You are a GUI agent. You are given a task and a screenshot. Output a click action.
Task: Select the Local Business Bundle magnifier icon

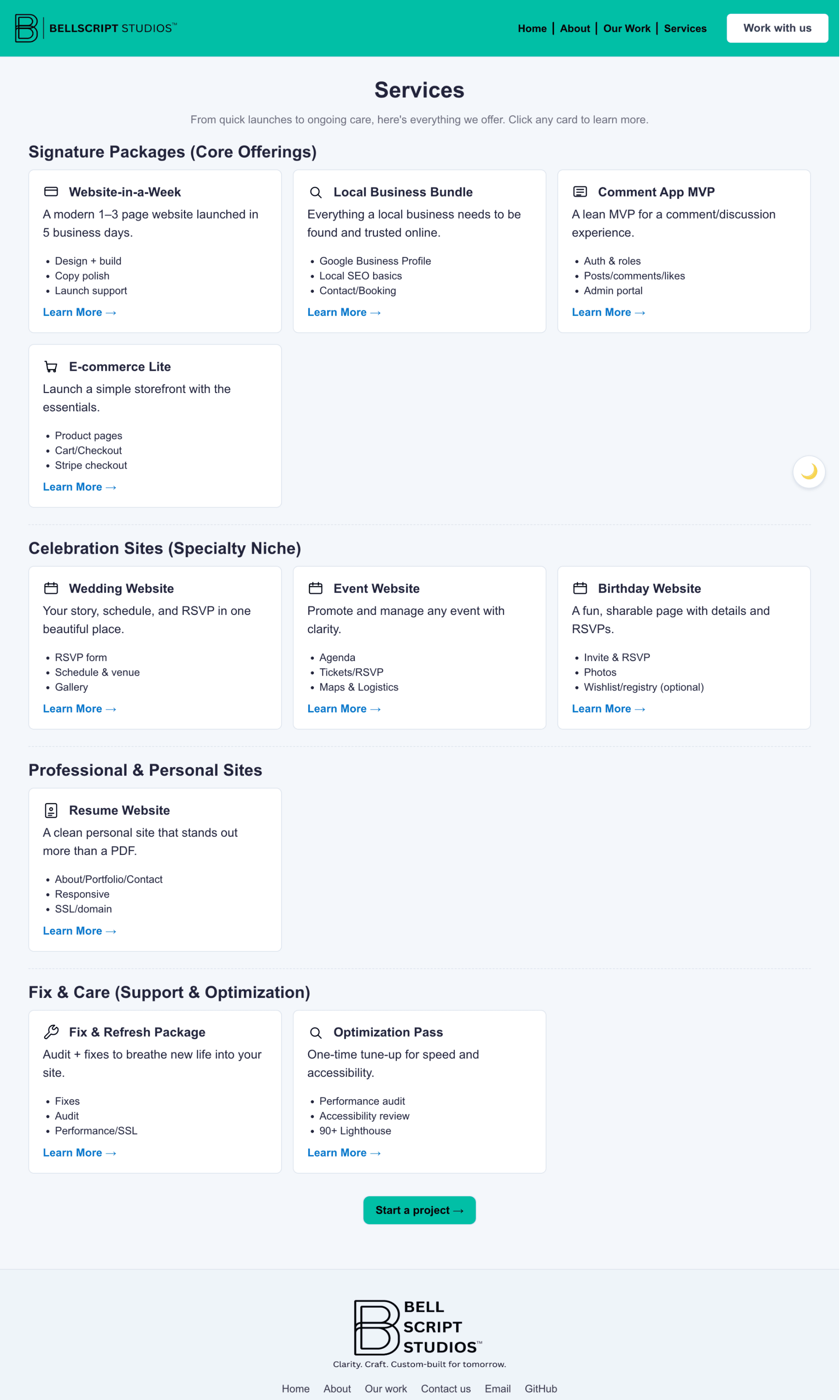click(x=315, y=192)
